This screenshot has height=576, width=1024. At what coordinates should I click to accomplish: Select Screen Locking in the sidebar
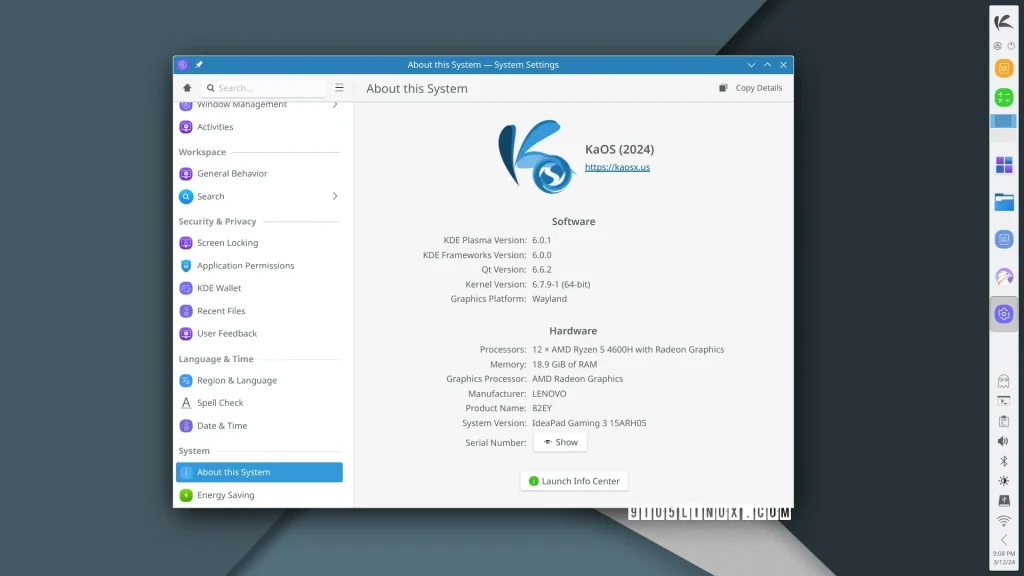point(227,243)
